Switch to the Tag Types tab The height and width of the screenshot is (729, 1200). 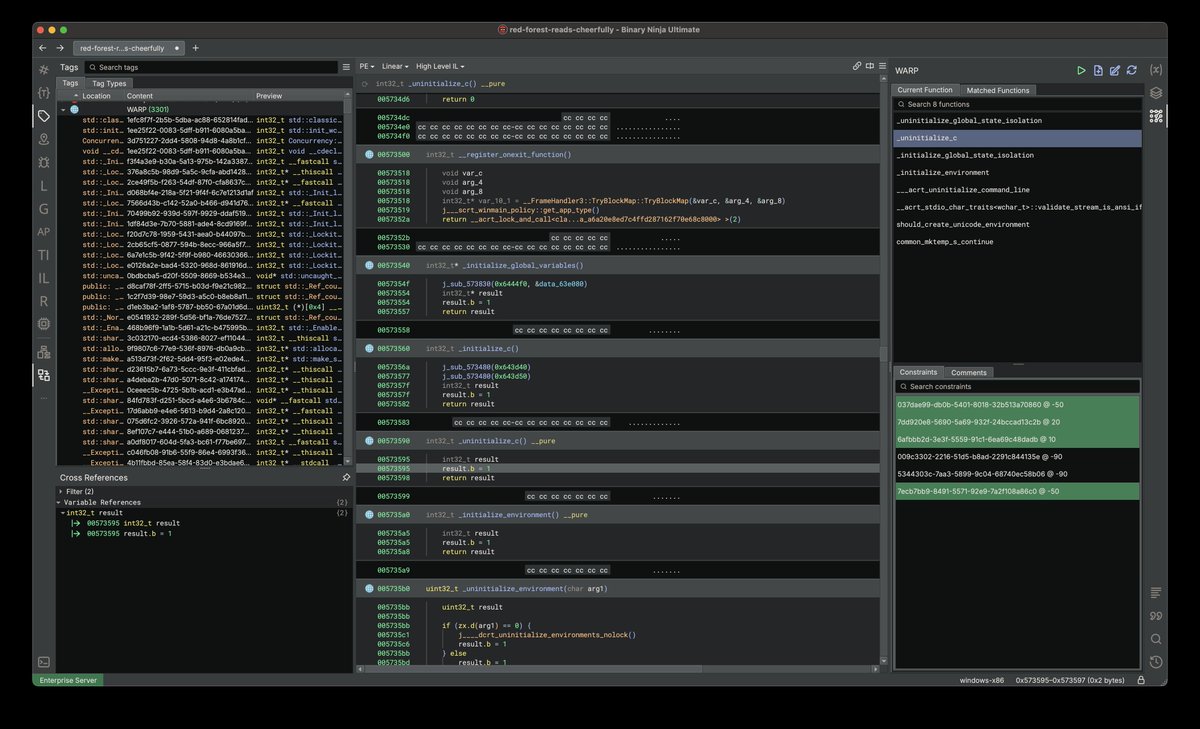(x=109, y=83)
